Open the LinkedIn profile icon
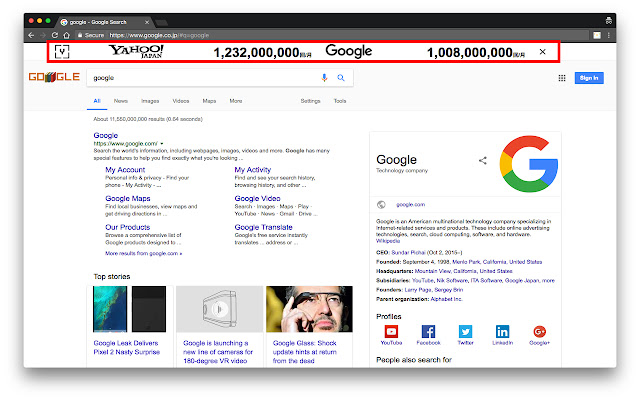Viewport: 640px width, 400px height. [502, 331]
